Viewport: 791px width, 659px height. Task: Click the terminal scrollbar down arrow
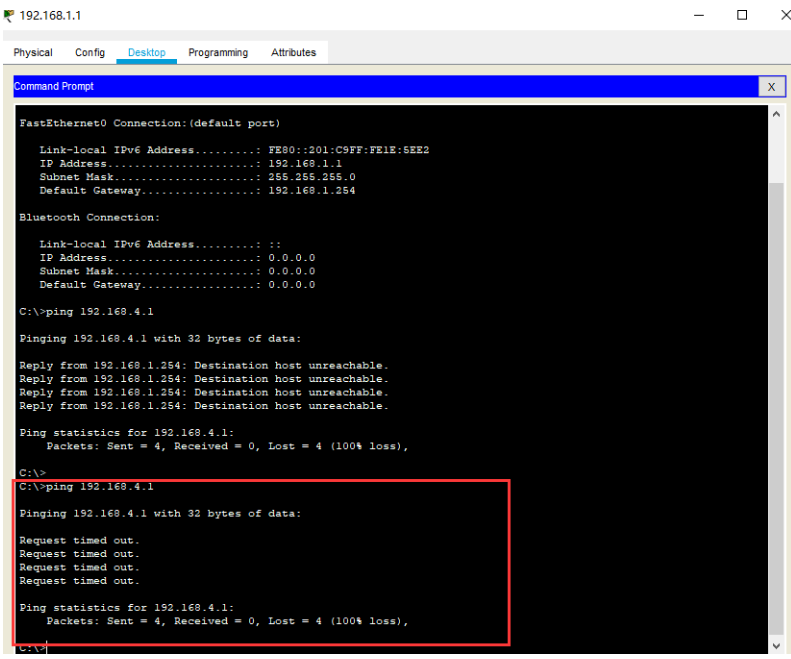click(776, 645)
